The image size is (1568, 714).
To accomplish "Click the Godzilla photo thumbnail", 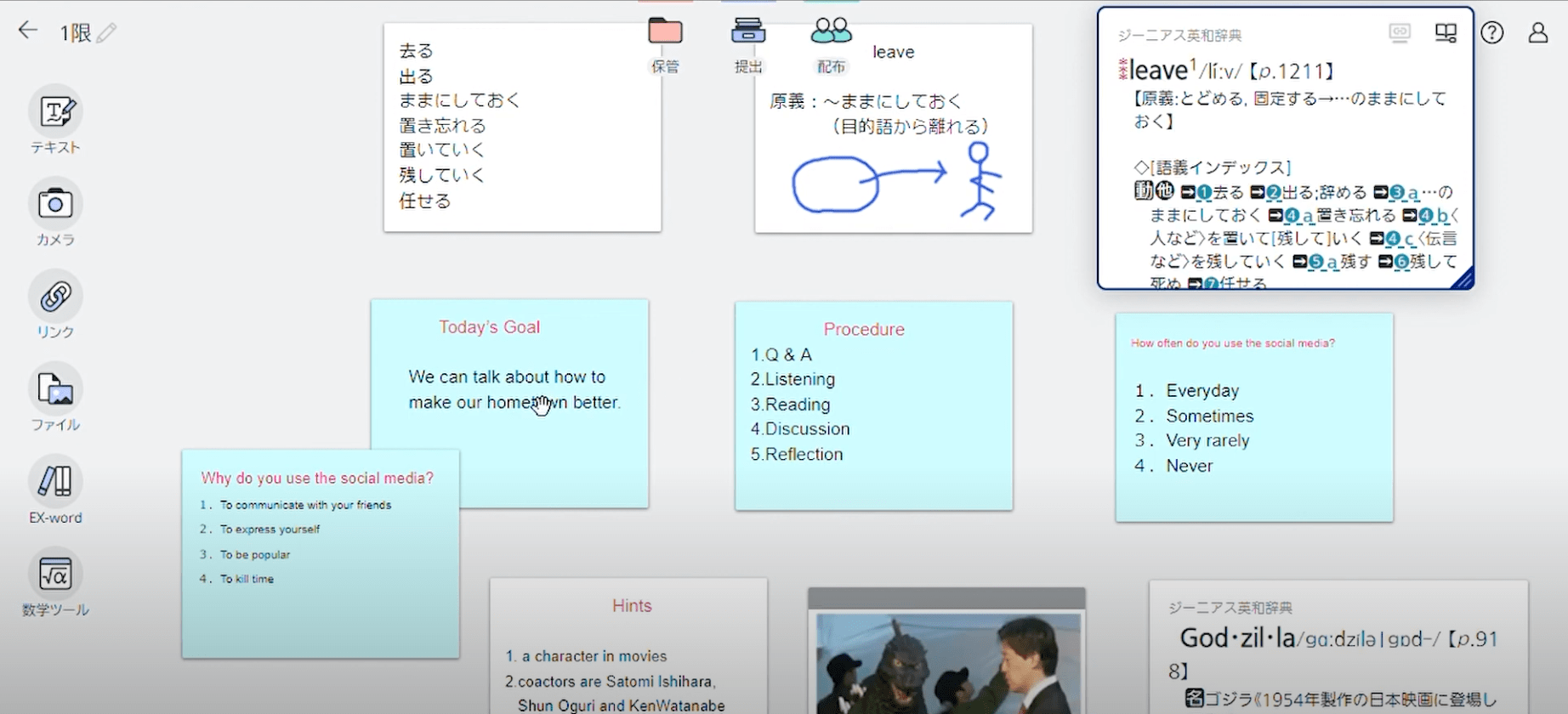I will [947, 663].
